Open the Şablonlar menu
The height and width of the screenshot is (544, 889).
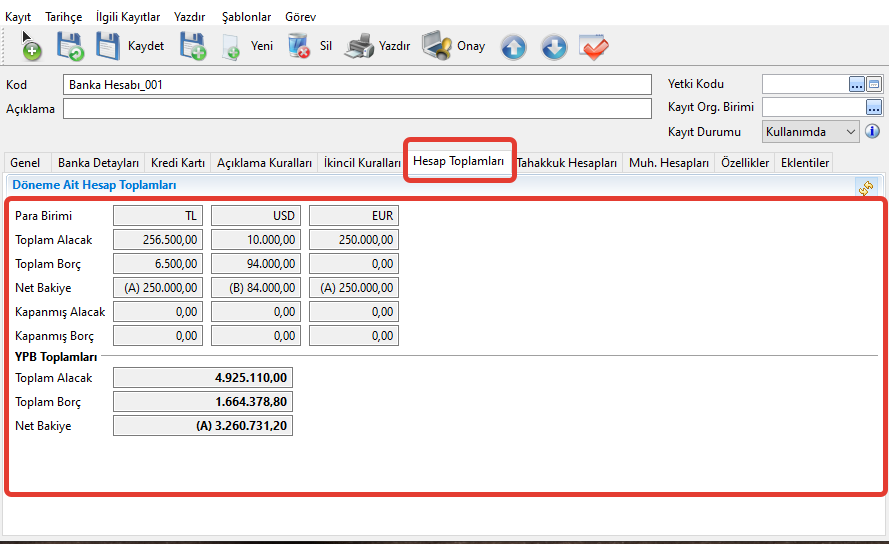coord(246,17)
